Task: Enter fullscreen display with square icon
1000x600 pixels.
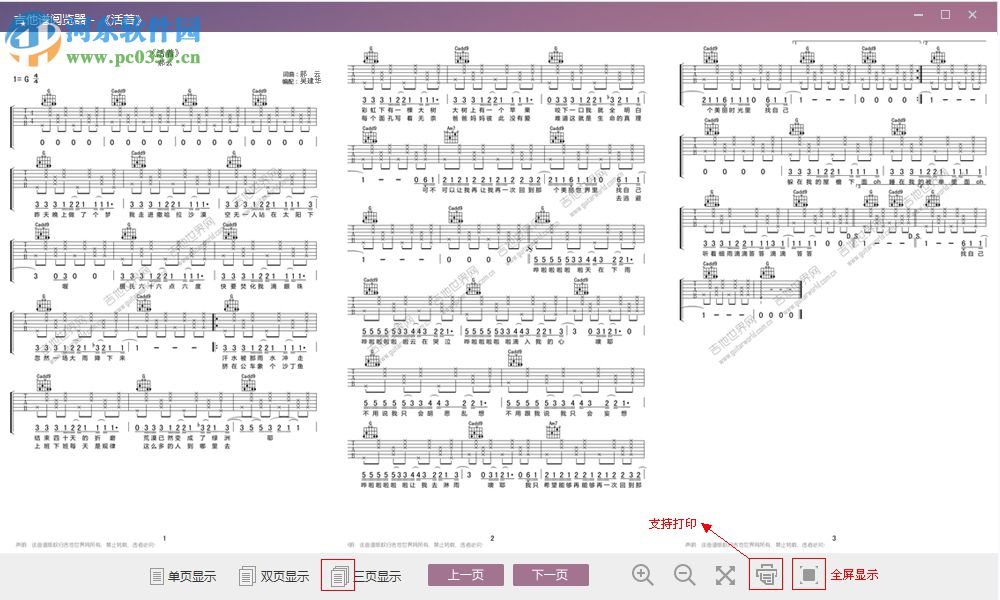Action: pyautogui.click(x=809, y=574)
